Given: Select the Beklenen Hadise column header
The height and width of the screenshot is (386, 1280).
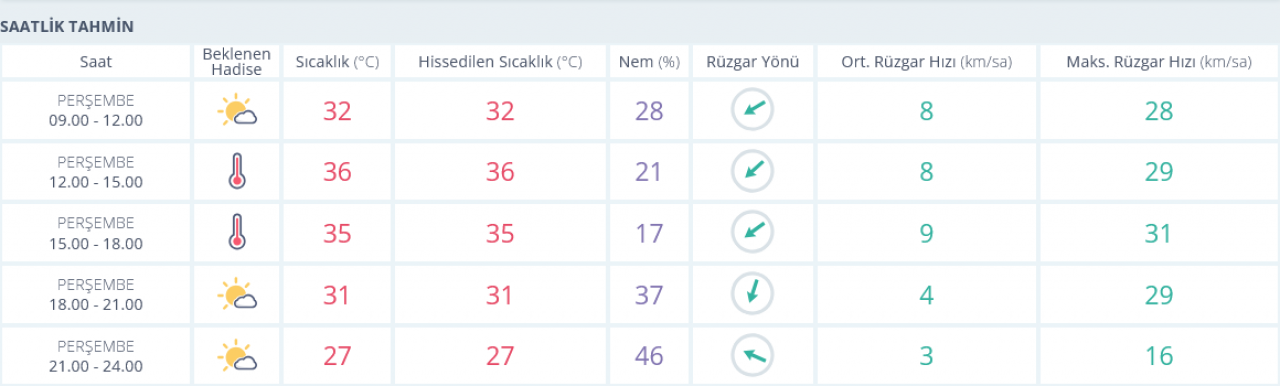Looking at the screenshot, I should [x=237, y=62].
